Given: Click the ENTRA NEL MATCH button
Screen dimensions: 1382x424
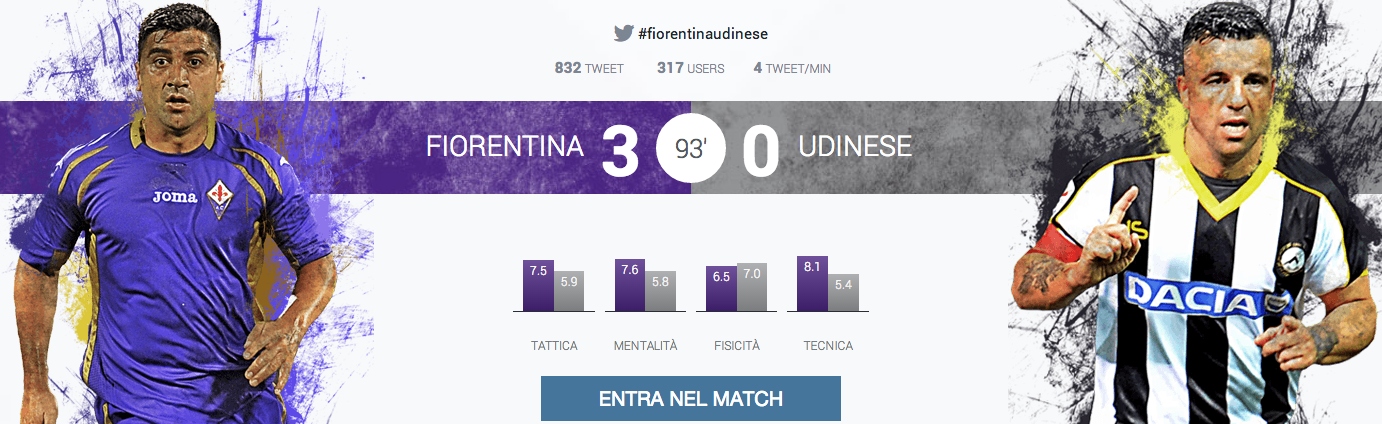Looking at the screenshot, I should (691, 399).
